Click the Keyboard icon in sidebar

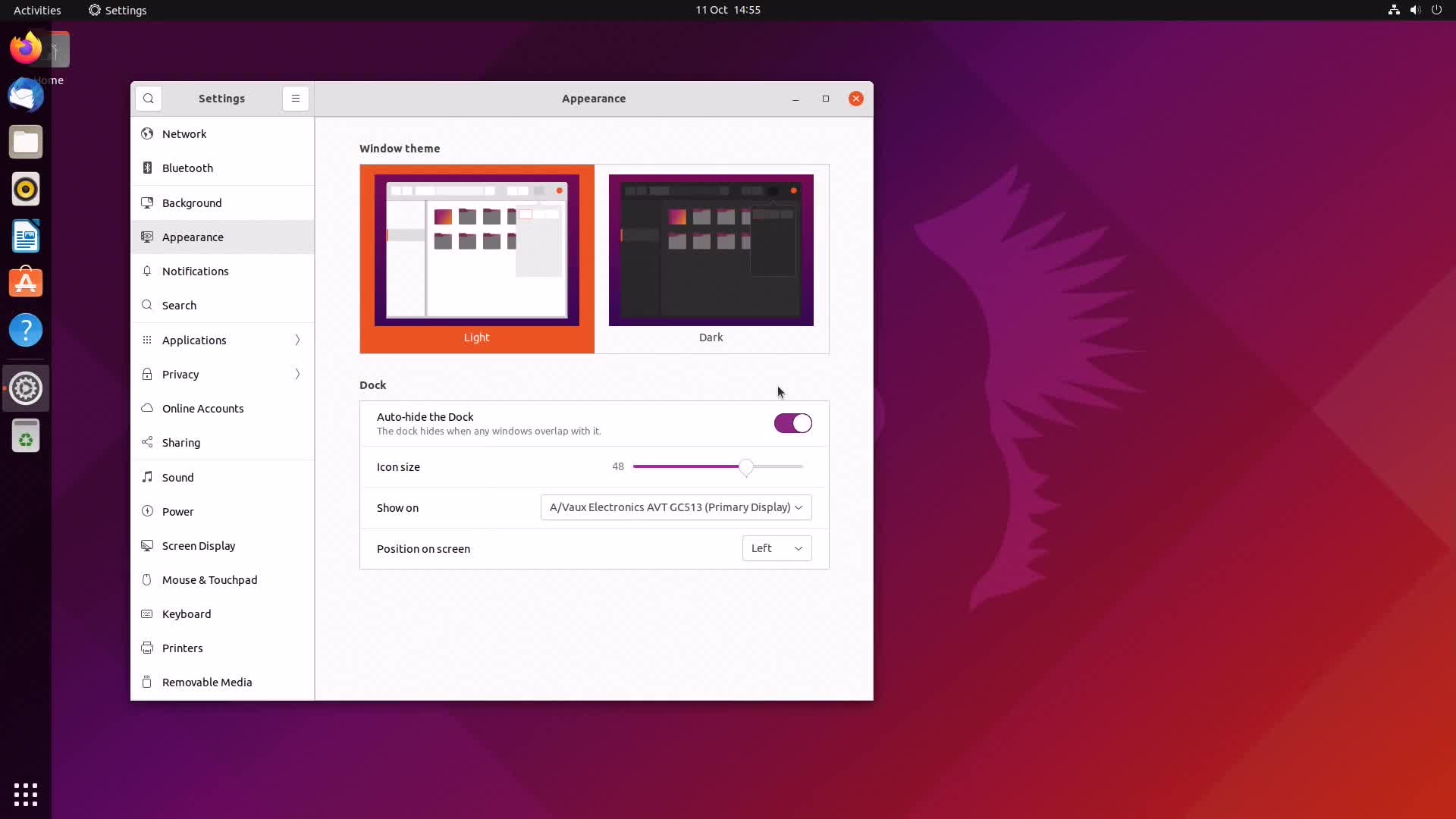[147, 614]
